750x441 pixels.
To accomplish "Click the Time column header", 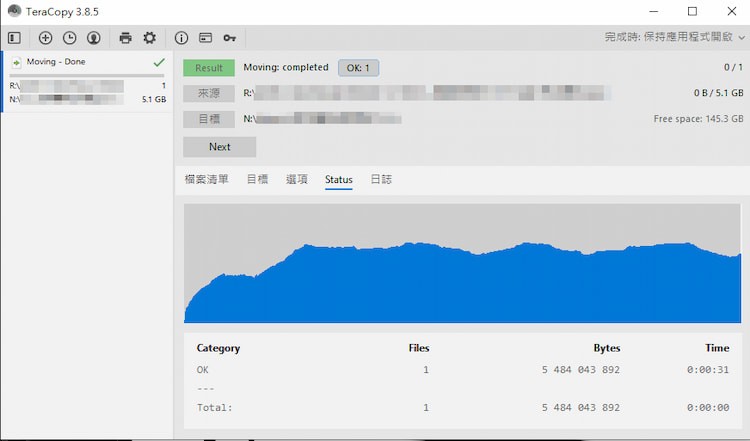I will 717,348.
